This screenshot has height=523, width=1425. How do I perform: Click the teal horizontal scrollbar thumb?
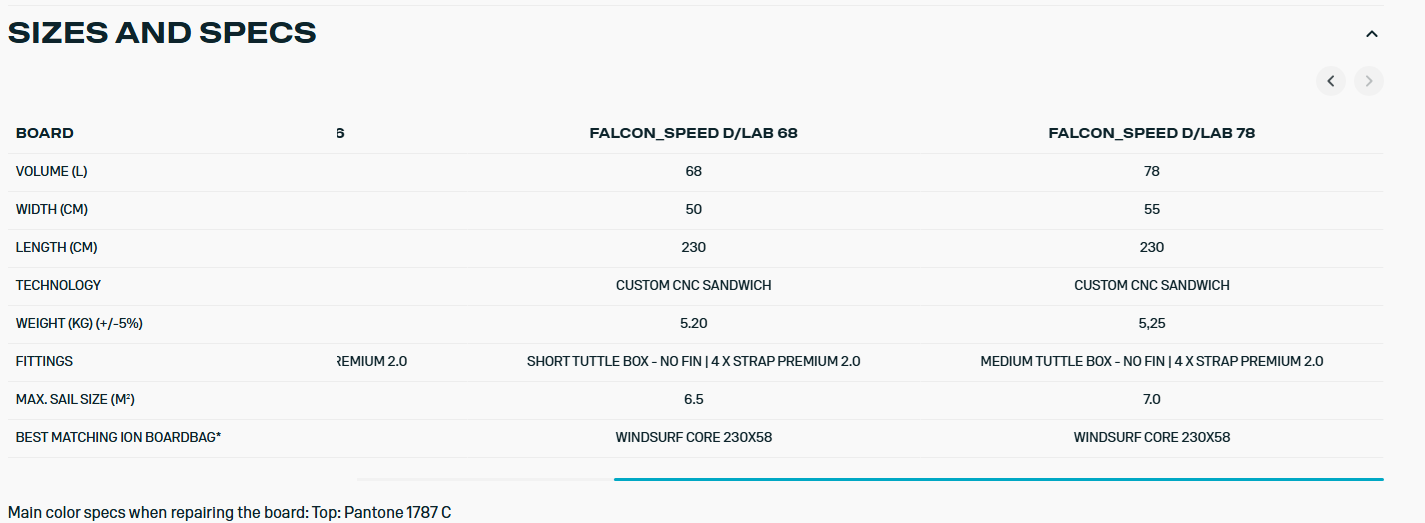998,479
